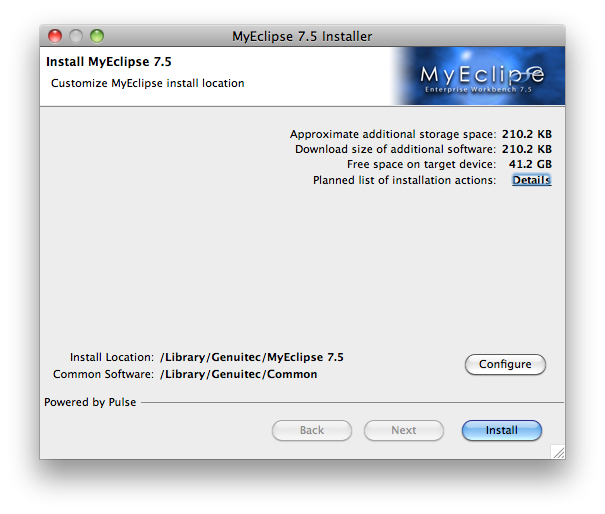The width and height of the screenshot is (605, 514).
Task: Click Download size of additional software label
Action: [395, 149]
